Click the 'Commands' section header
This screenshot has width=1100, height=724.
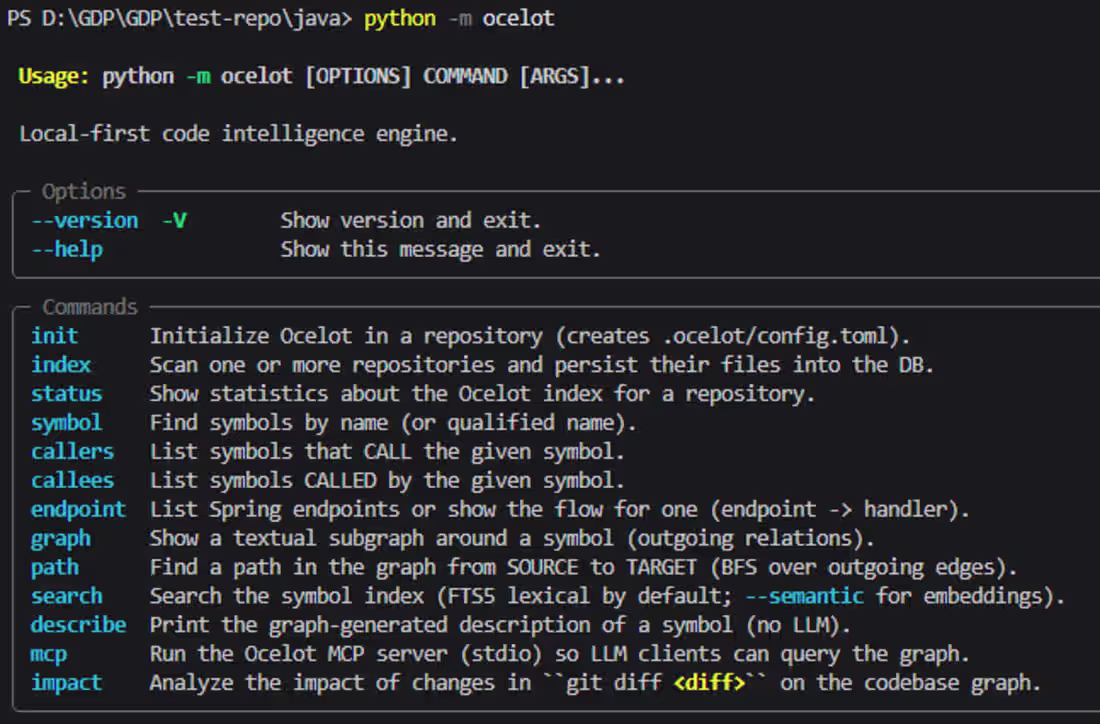pos(90,307)
